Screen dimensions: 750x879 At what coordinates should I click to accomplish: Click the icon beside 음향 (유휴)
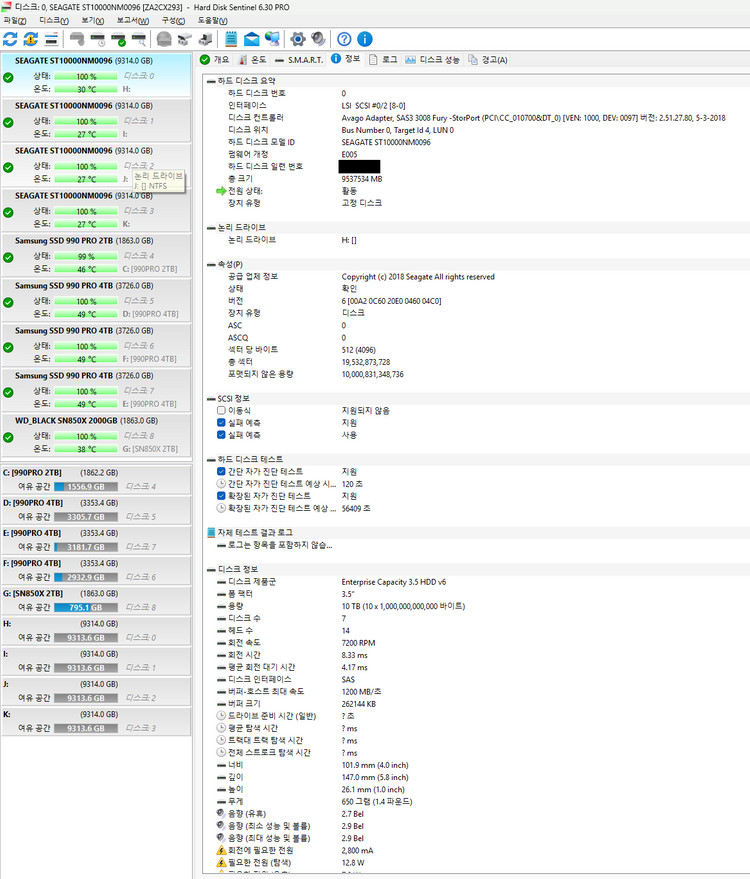point(221,813)
